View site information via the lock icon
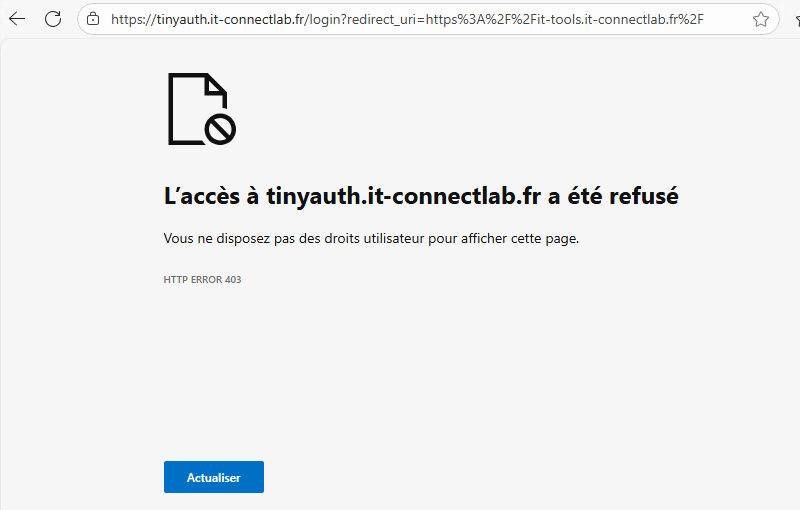800x510 pixels. coord(93,19)
